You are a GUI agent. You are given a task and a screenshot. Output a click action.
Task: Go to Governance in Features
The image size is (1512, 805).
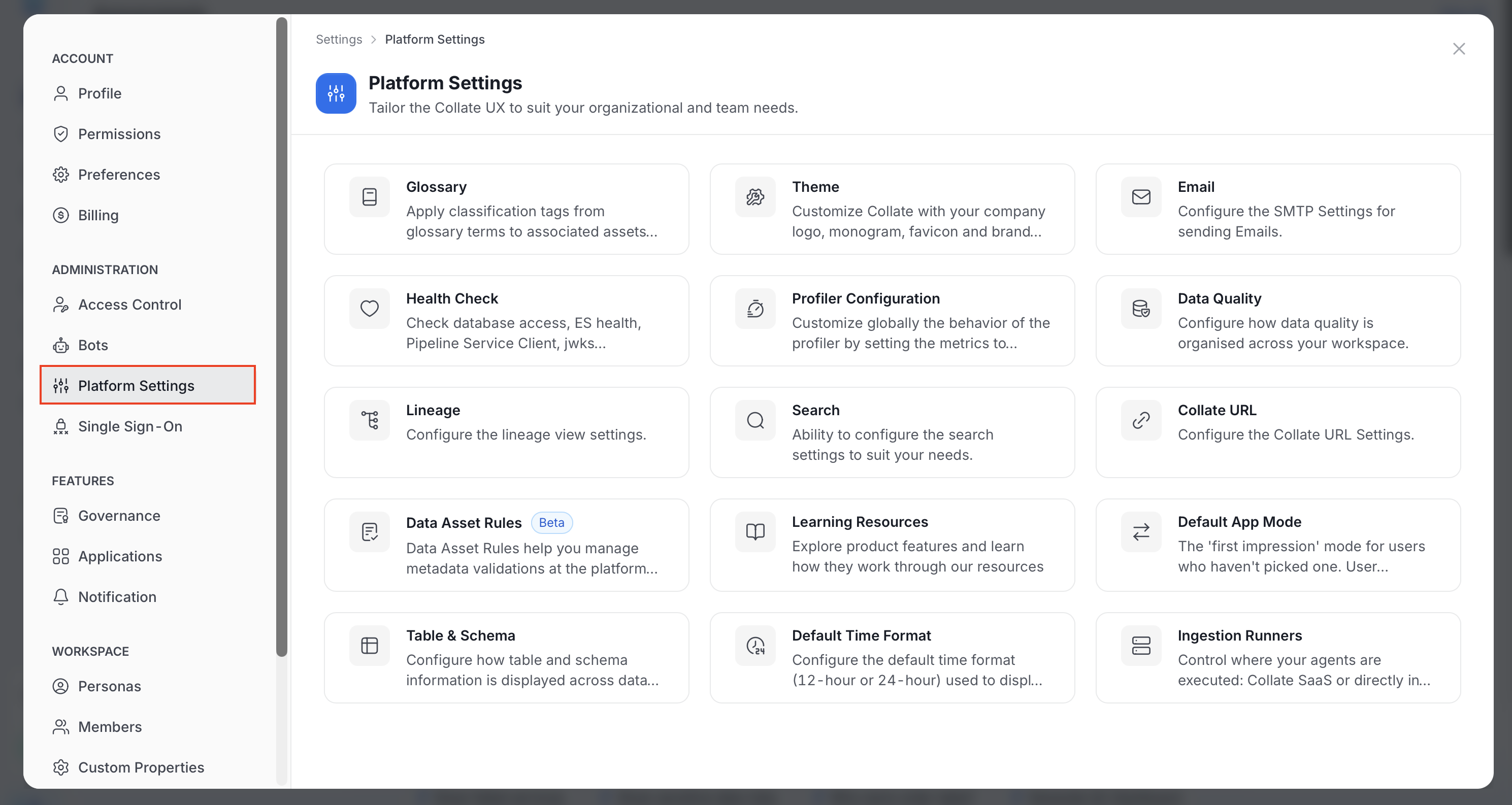coord(148,516)
